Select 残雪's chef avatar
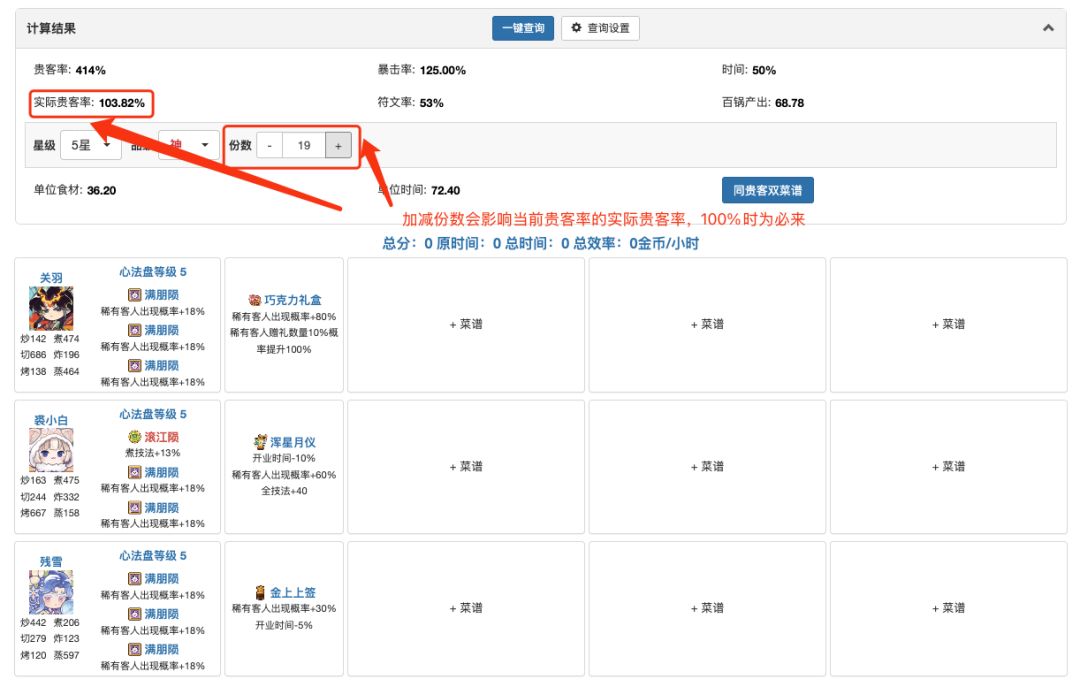This screenshot has height=687, width=1080. click(51, 592)
